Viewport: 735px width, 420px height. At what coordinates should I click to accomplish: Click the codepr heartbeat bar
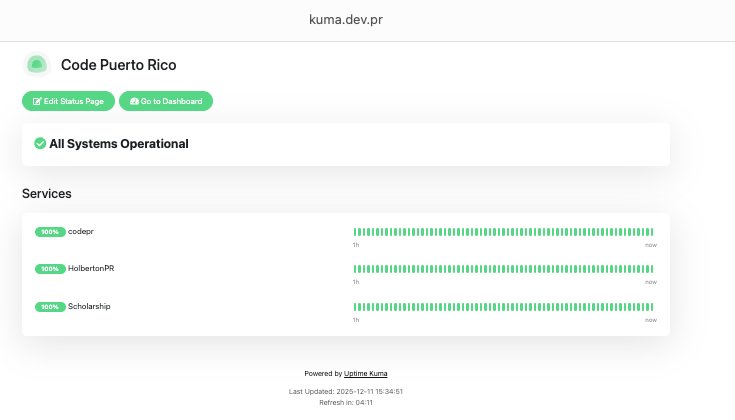503,232
